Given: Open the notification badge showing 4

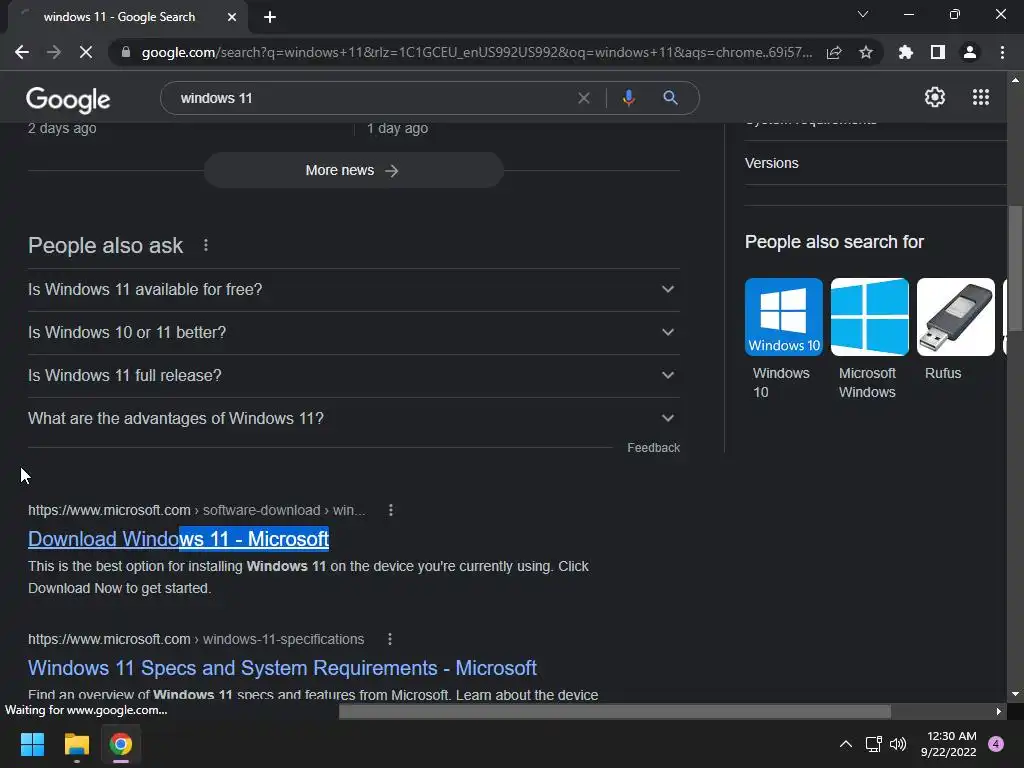Looking at the screenshot, I should [996, 744].
